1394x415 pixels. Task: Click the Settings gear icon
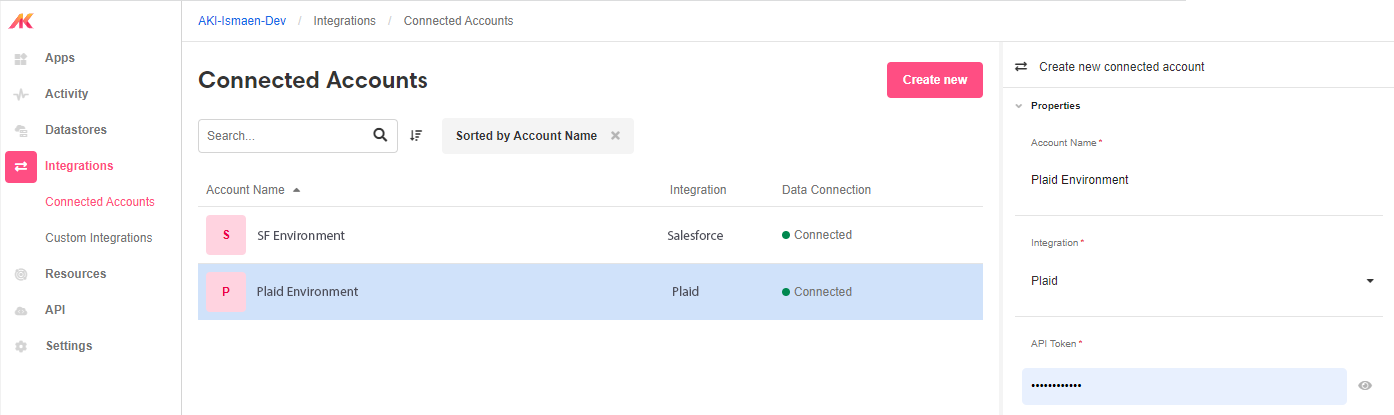[x=20, y=347]
